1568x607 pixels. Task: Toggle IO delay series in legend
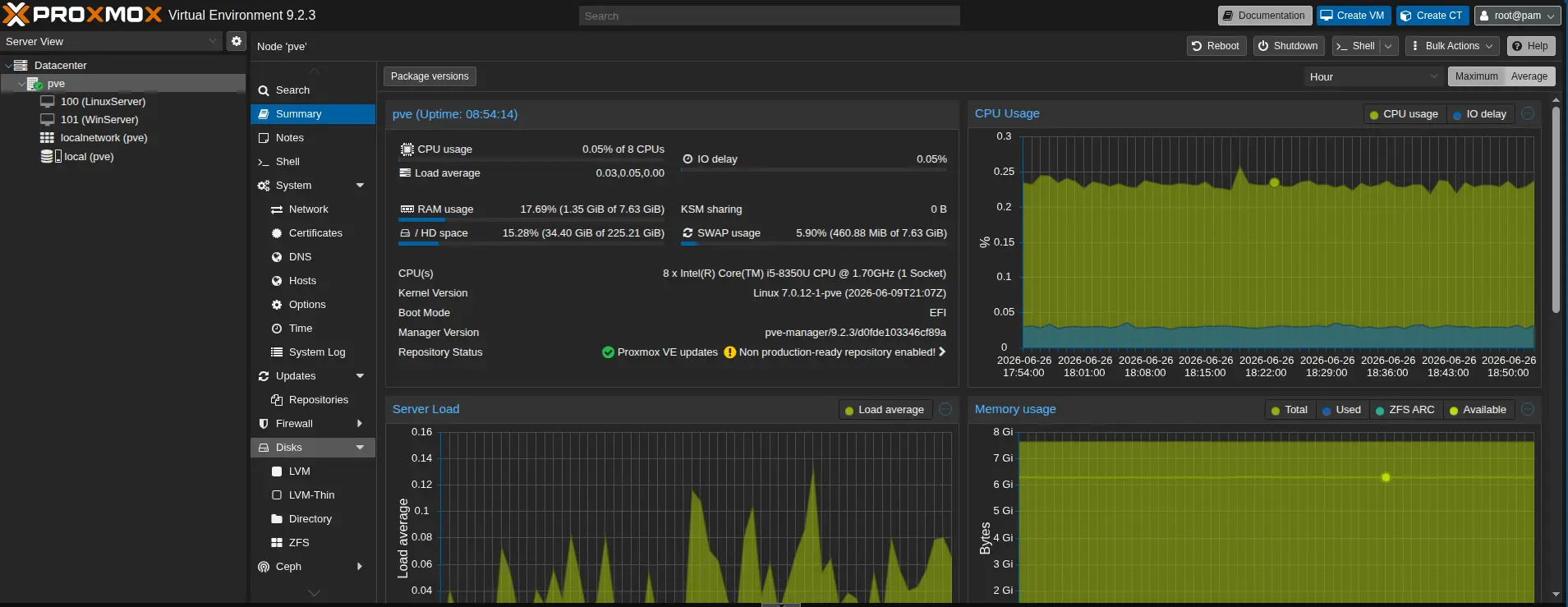click(1480, 114)
